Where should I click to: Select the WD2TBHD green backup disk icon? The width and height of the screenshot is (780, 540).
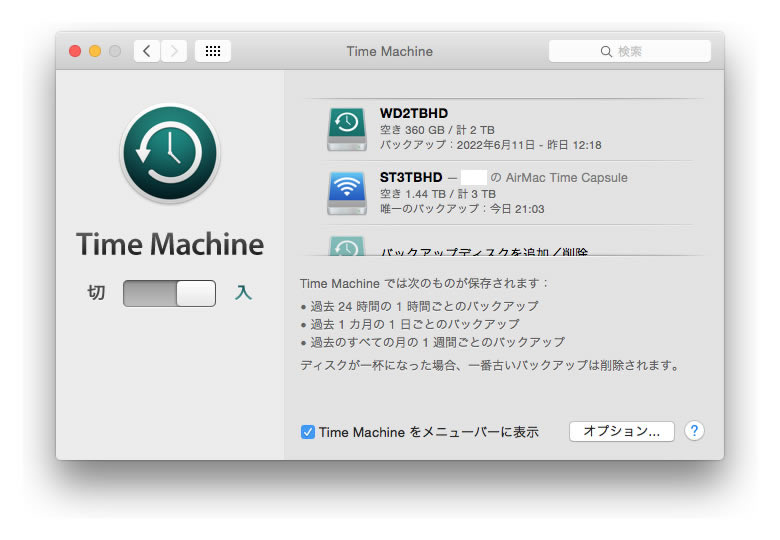[346, 129]
